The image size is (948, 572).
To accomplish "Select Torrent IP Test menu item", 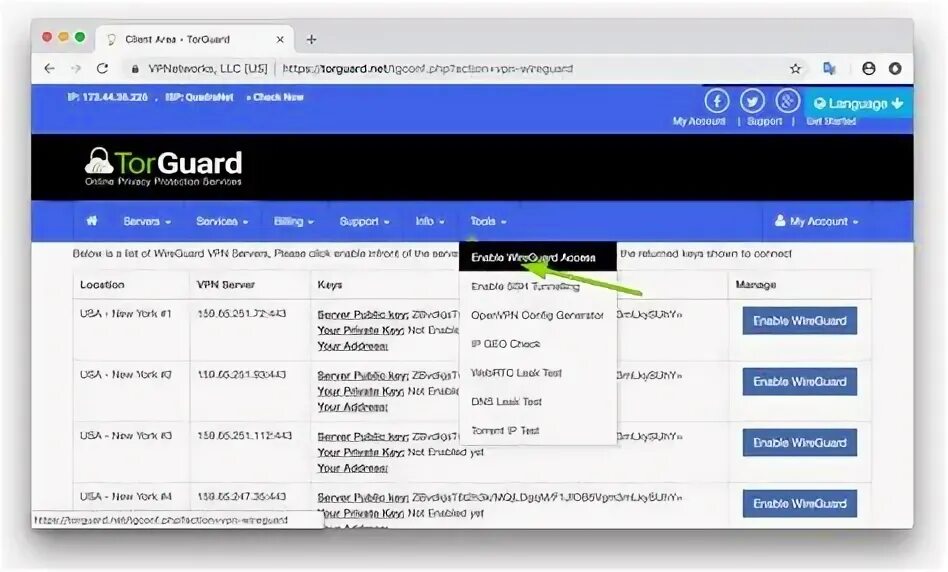I will click(537, 431).
